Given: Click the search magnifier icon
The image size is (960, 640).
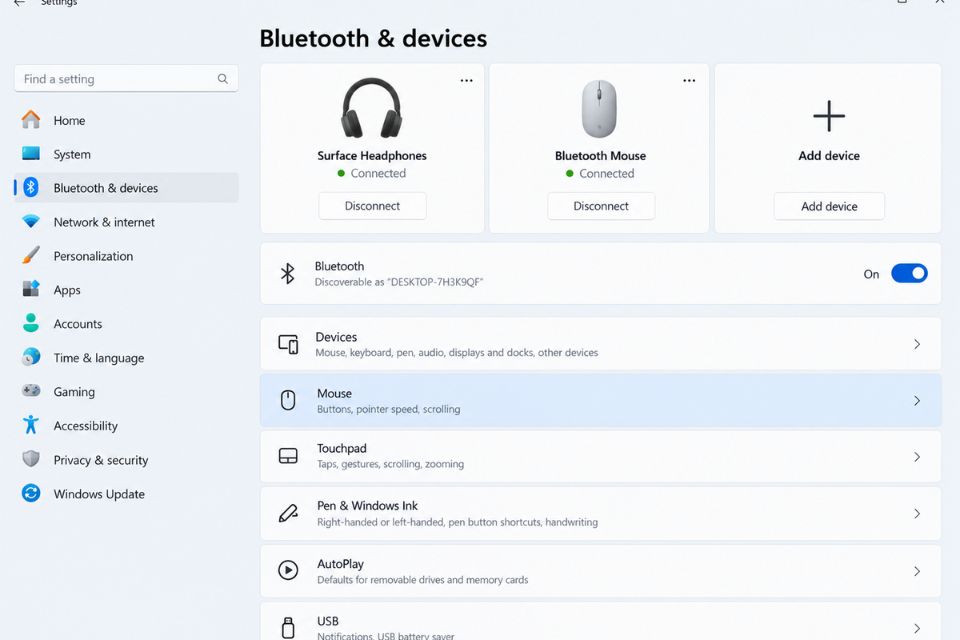Looking at the screenshot, I should pyautogui.click(x=223, y=79).
